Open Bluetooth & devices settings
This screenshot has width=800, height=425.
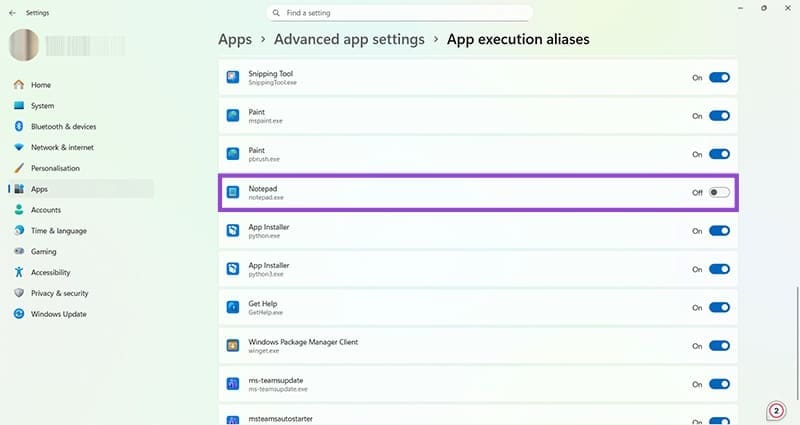pyautogui.click(x=63, y=127)
